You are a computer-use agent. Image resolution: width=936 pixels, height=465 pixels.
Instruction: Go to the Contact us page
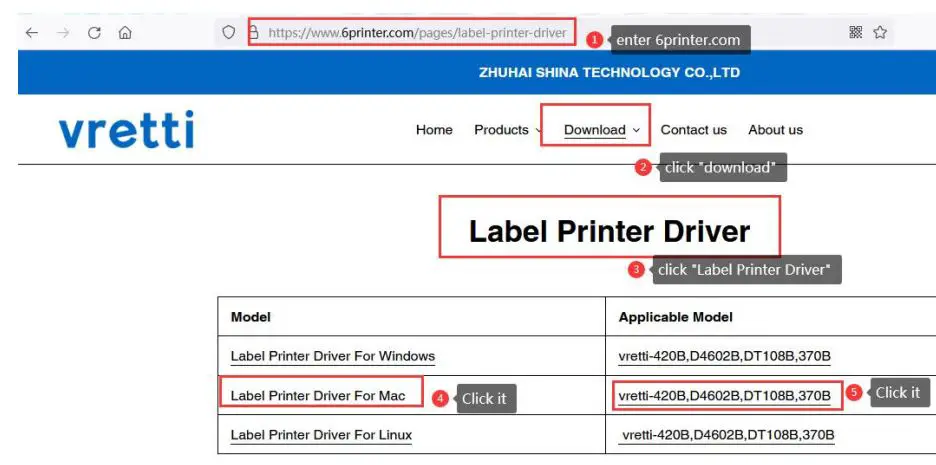(x=694, y=130)
